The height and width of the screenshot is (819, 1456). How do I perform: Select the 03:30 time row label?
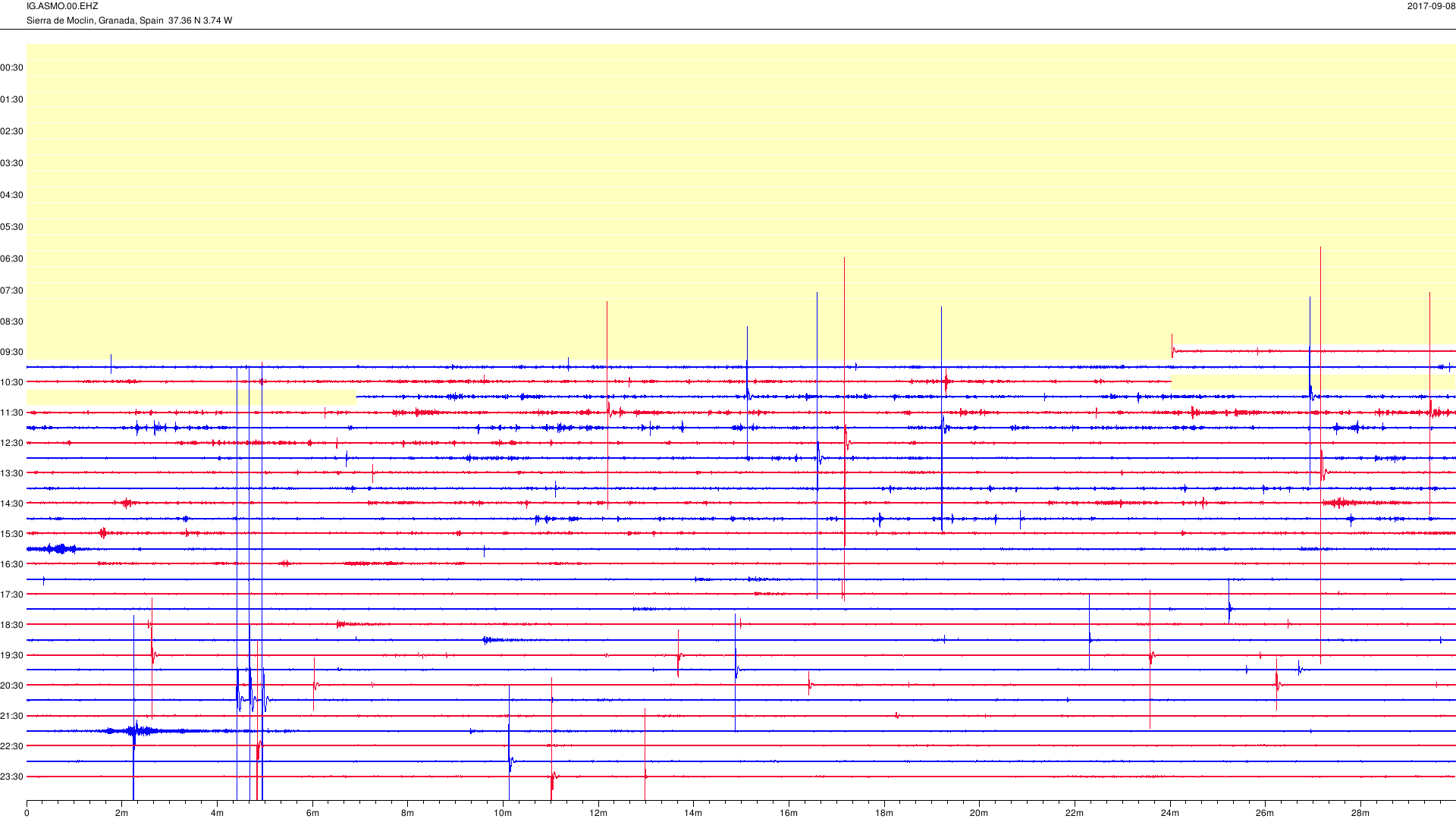(12, 163)
